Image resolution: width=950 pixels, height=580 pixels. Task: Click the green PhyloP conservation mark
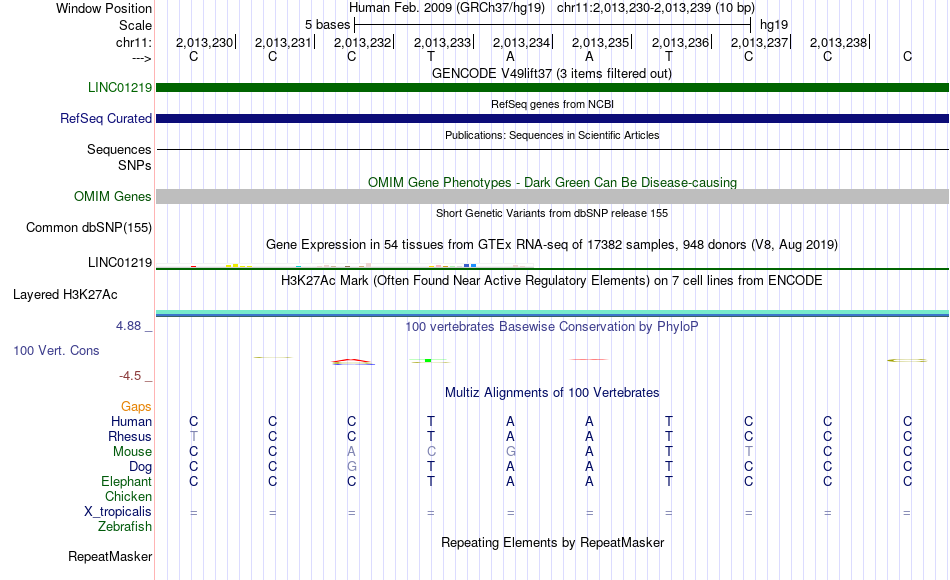pos(428,361)
